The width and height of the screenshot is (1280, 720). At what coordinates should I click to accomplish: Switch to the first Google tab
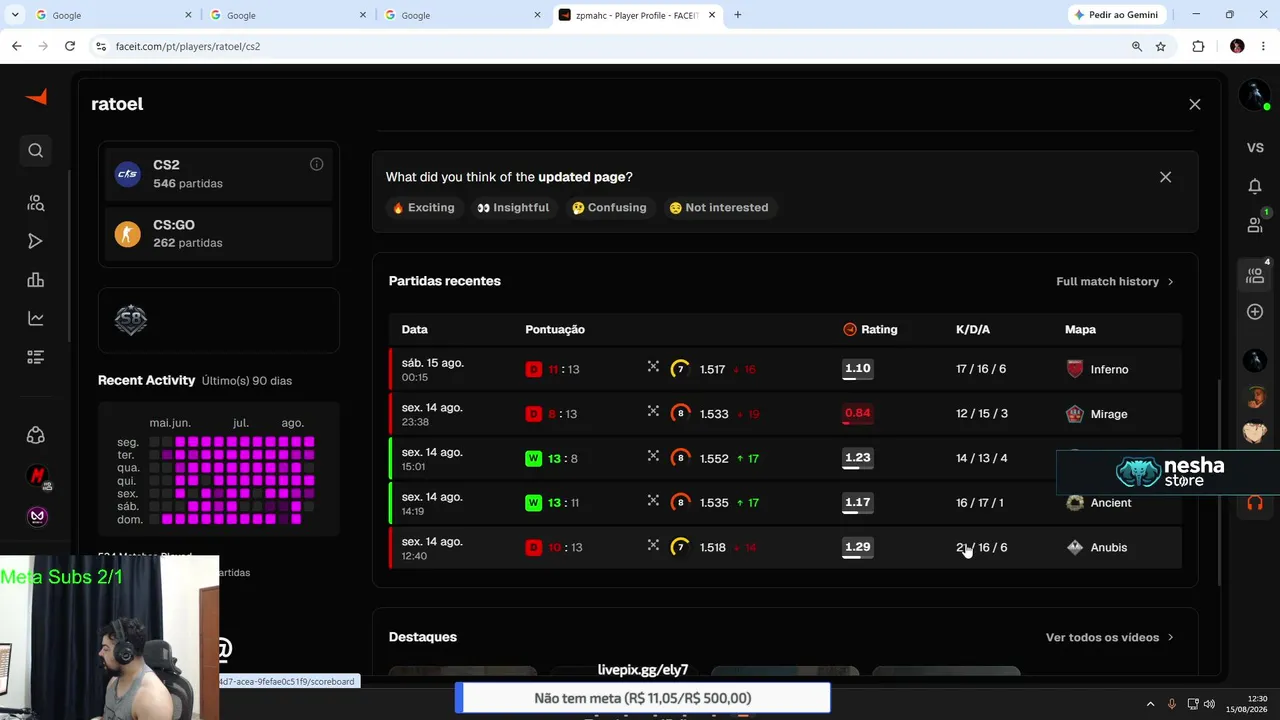point(113,15)
